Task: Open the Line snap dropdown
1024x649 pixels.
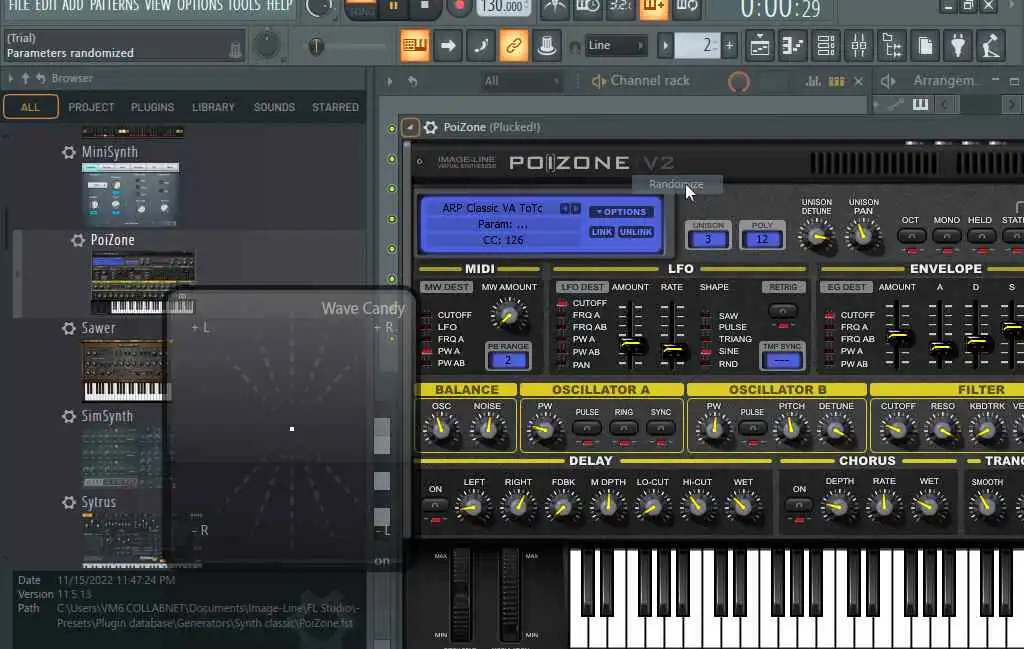Action: point(616,46)
